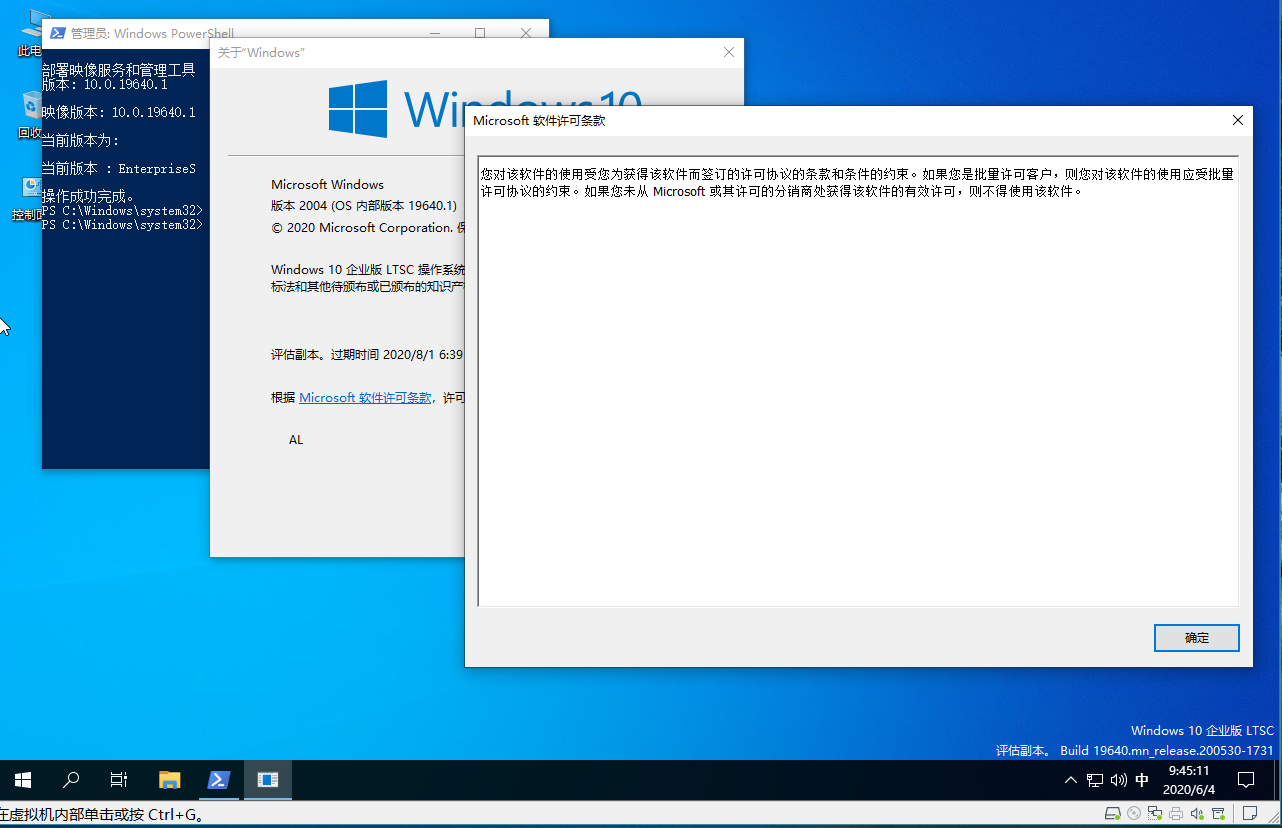Click the taskbar search magnifier icon

[x=71, y=780]
